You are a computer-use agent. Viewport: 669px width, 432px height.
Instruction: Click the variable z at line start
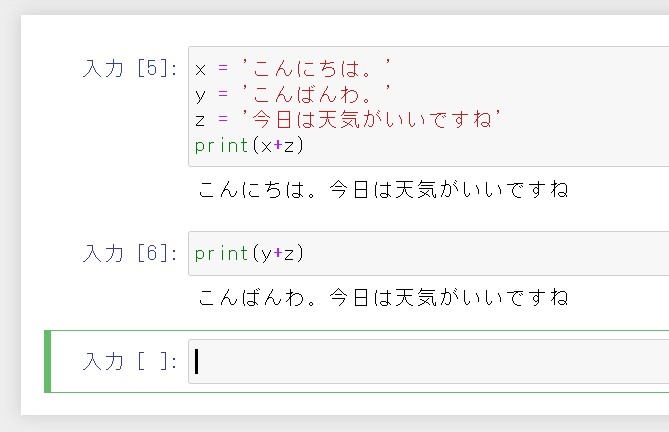click(x=200, y=120)
